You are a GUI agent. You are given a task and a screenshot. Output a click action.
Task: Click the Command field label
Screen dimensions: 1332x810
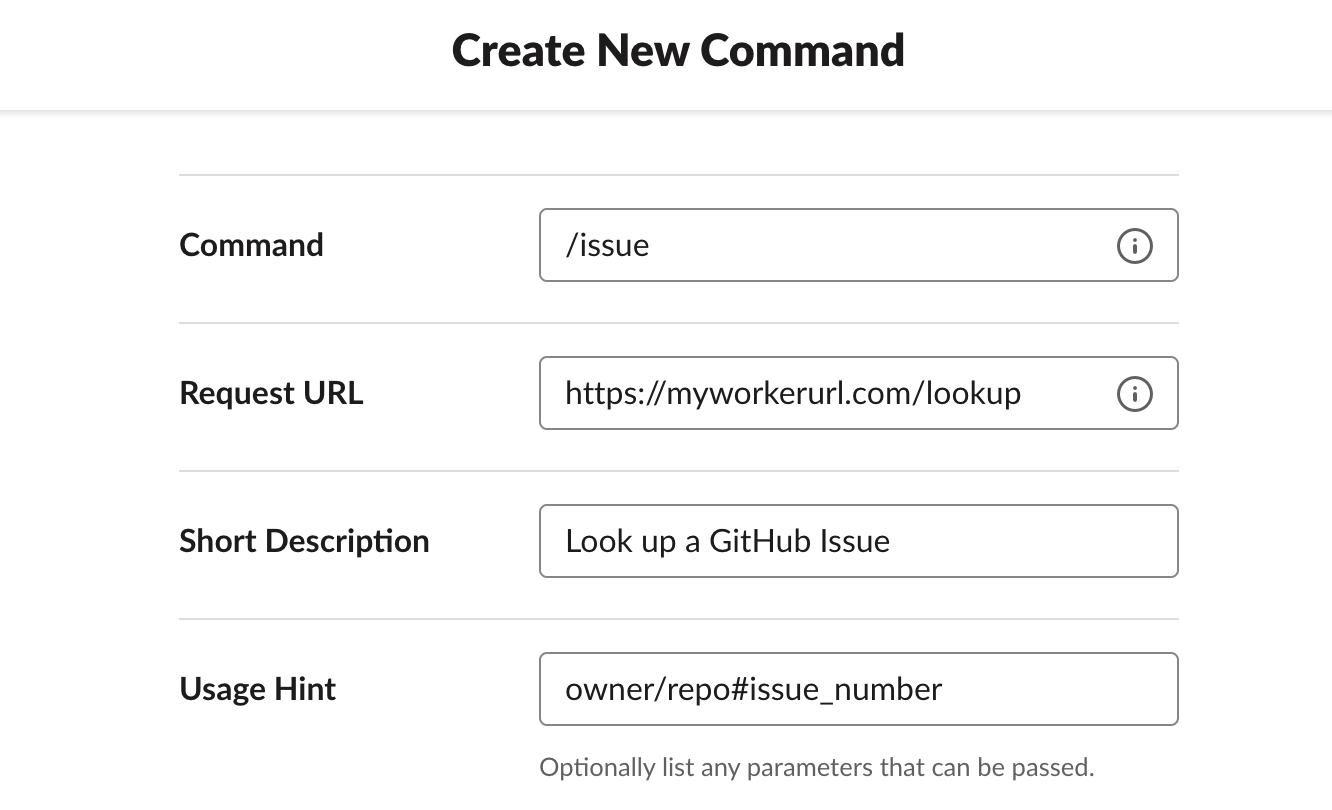pos(251,245)
